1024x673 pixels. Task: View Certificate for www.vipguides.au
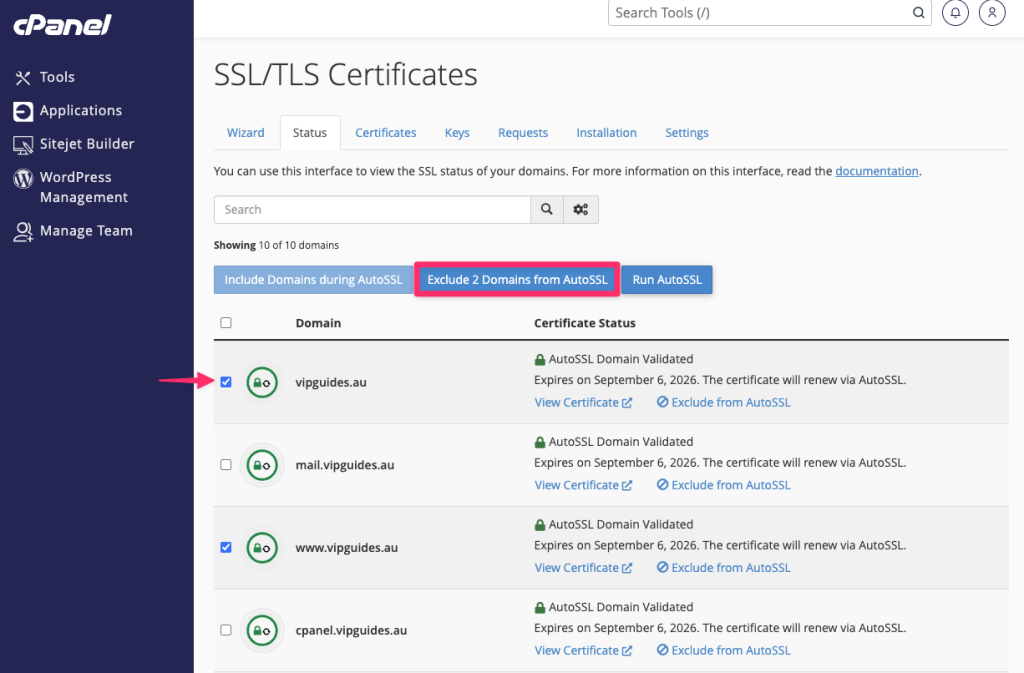click(x=583, y=568)
